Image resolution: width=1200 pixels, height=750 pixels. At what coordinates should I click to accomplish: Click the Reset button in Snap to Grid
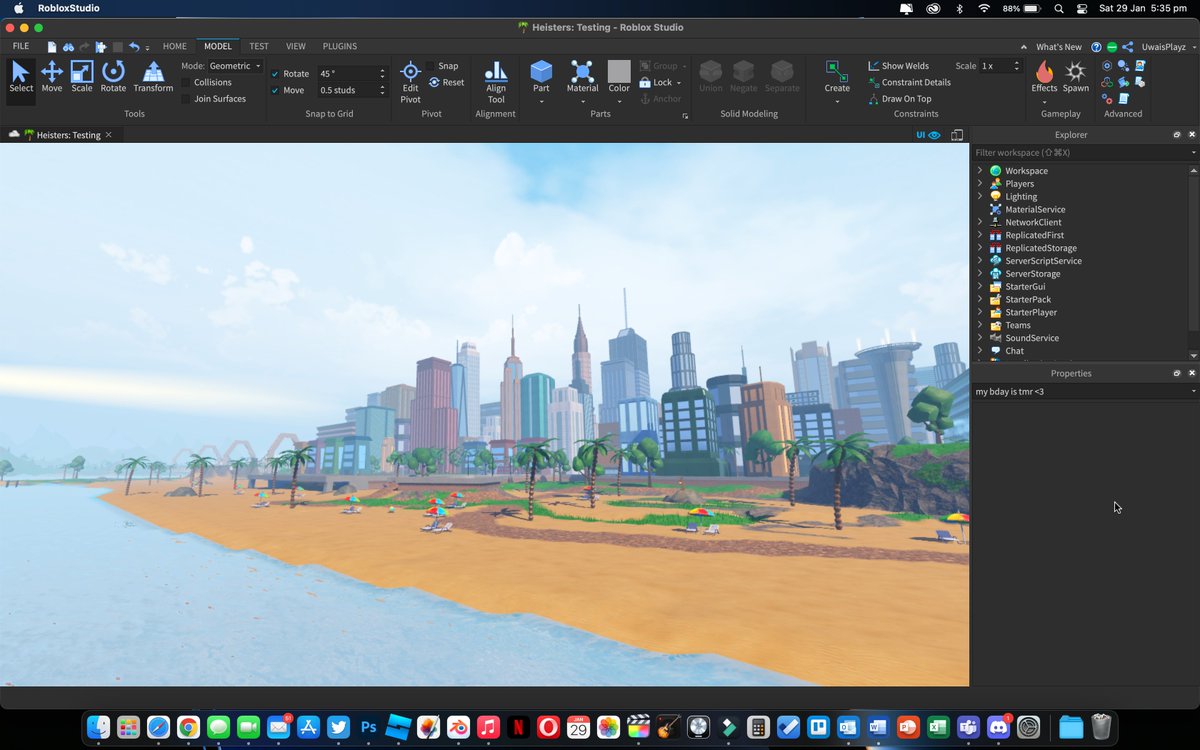[446, 82]
